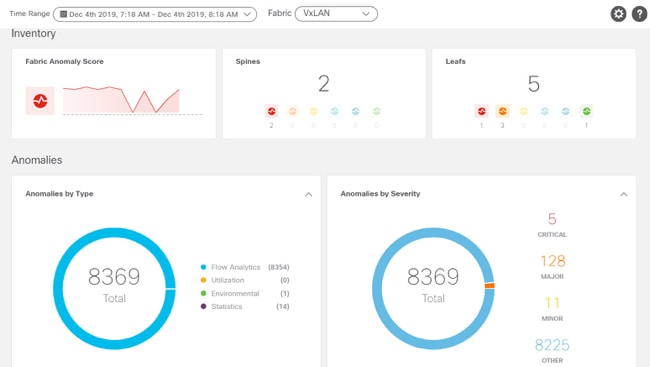Click the blue Flow Analytics legend dot
Viewport: 650px width, 367px height.
click(203, 267)
